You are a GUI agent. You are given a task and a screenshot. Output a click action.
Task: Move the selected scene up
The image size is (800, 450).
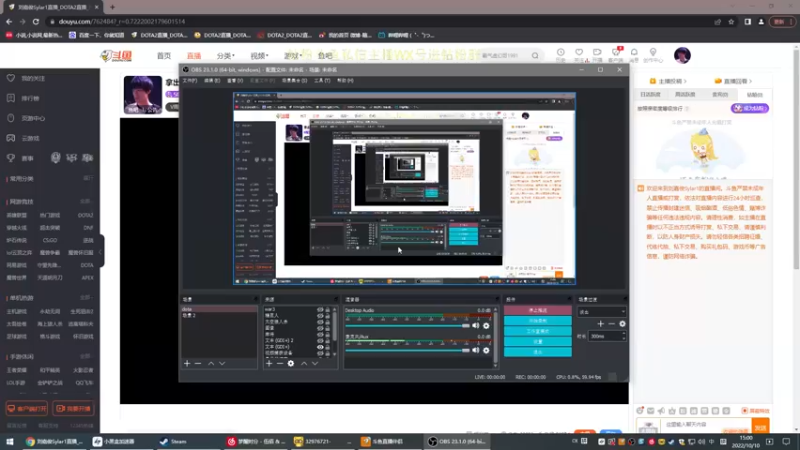coord(211,363)
